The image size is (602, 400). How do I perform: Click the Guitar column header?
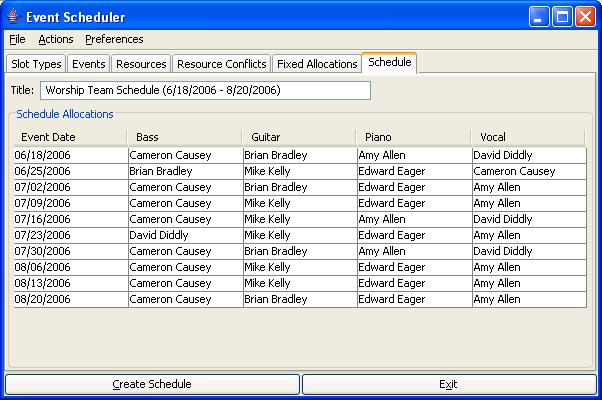[x=299, y=137]
